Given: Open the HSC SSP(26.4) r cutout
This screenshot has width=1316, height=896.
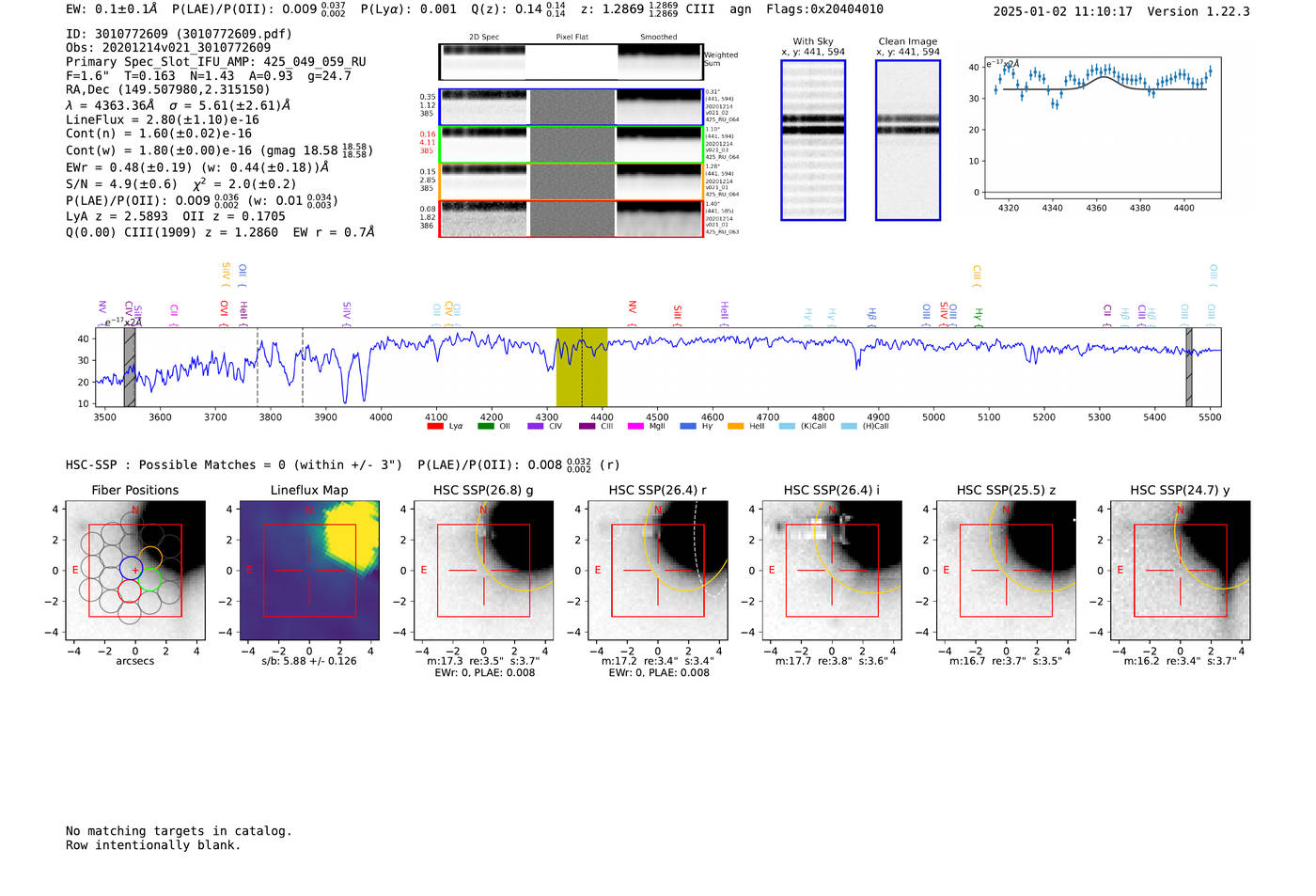Looking at the screenshot, I should pos(658,570).
